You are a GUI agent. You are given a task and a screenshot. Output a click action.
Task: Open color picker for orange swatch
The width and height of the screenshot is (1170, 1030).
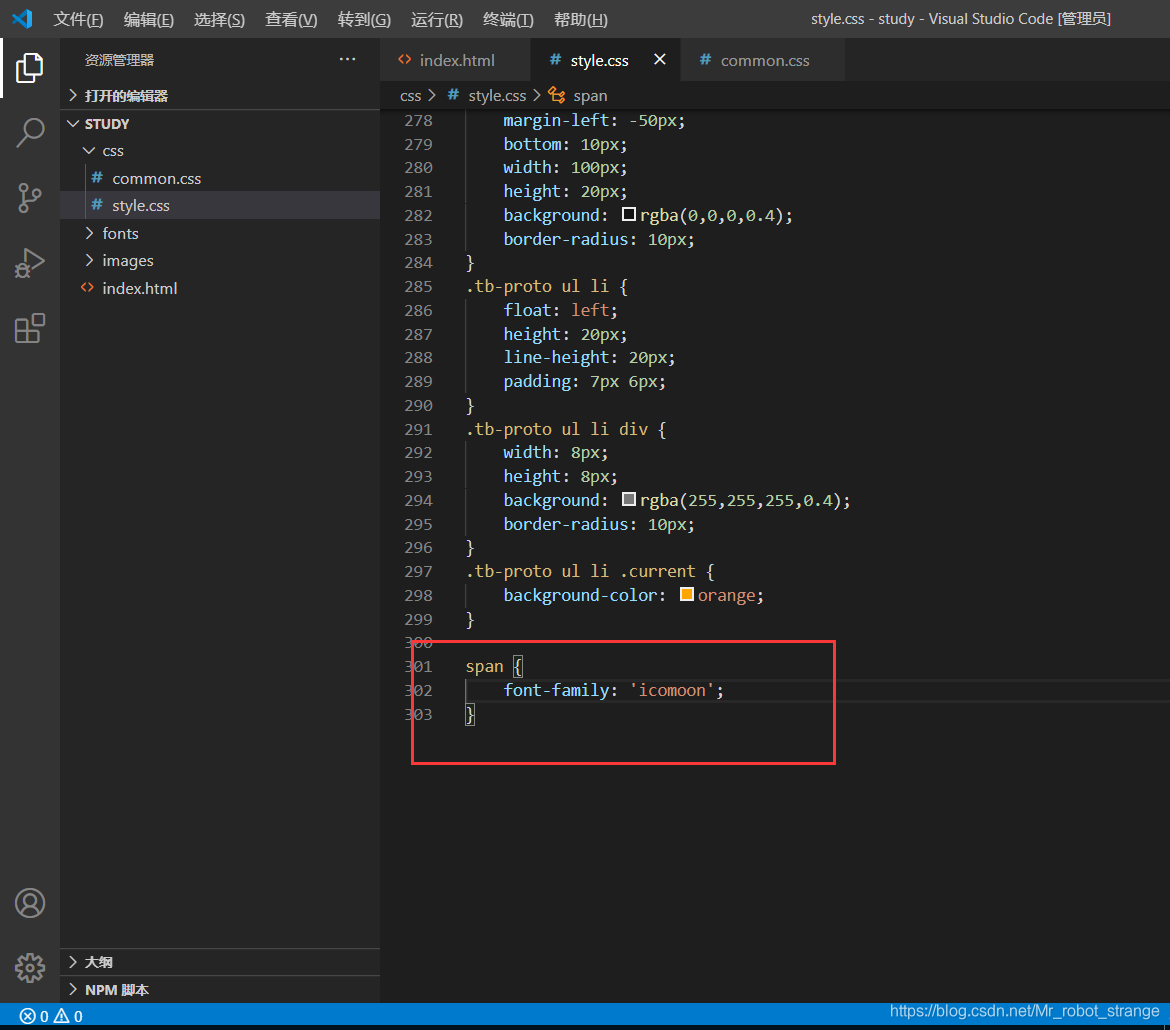click(687, 594)
